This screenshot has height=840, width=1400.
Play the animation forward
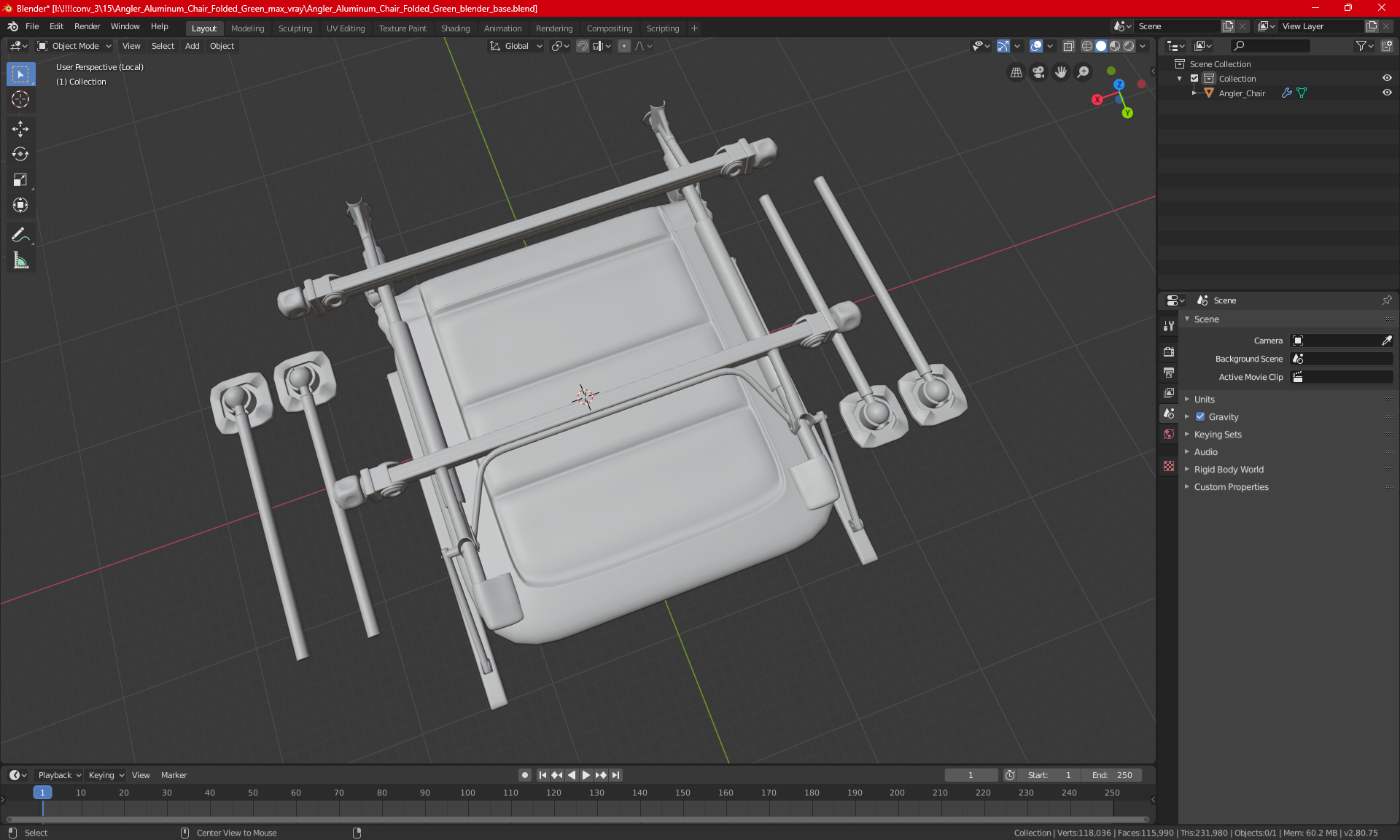pos(586,775)
